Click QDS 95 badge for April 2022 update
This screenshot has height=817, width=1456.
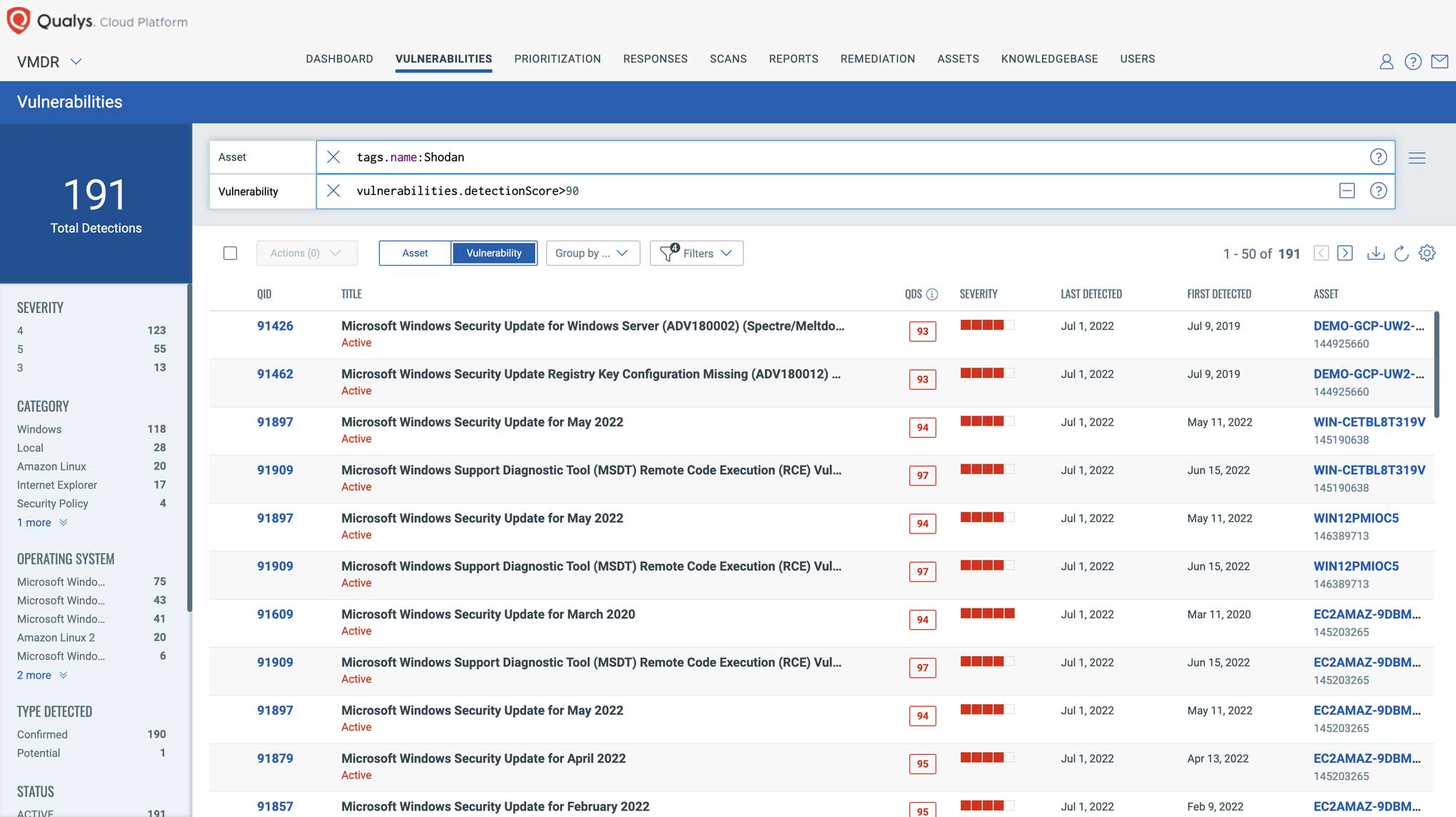click(x=922, y=764)
